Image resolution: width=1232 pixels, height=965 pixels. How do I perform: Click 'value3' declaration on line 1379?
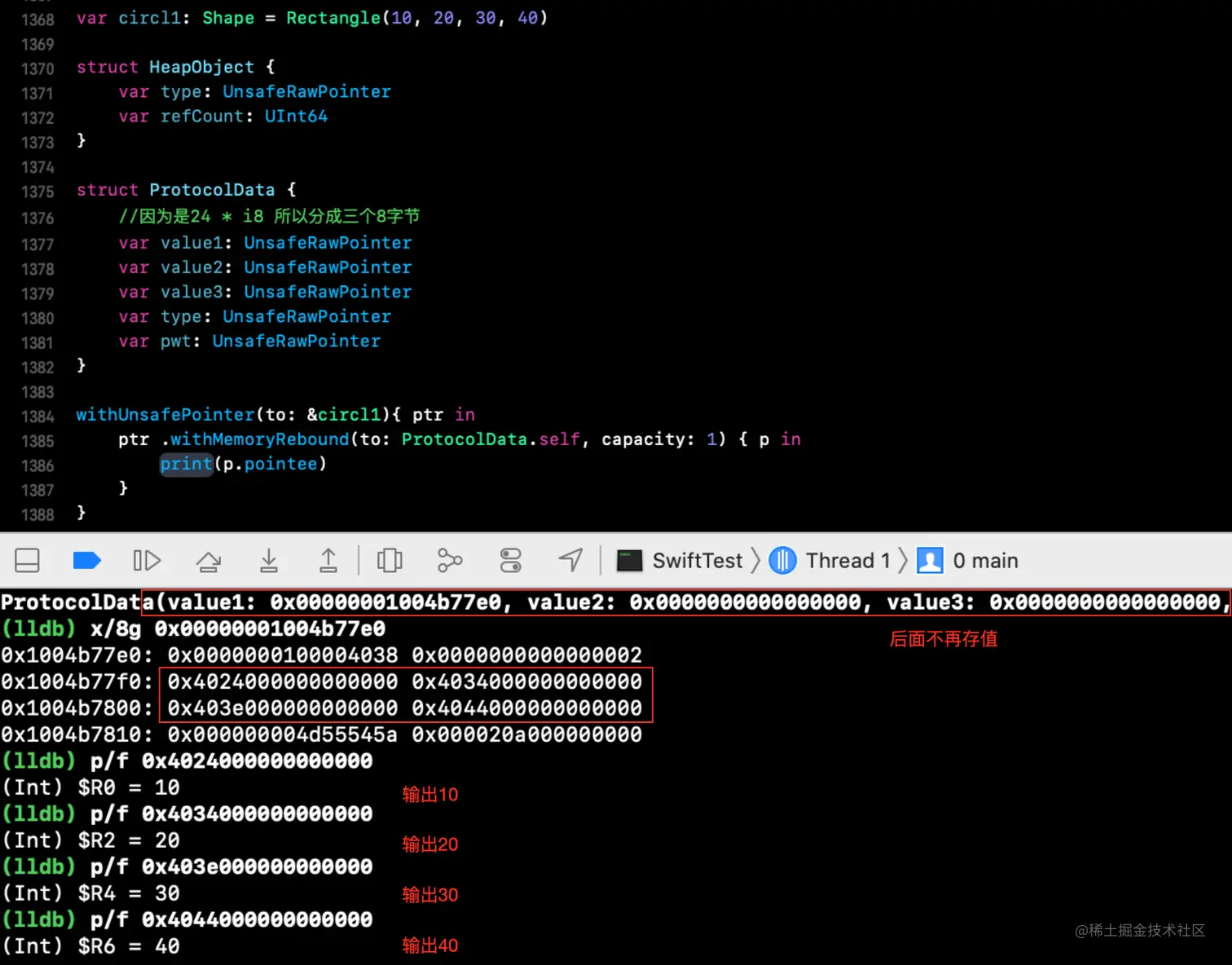coord(191,292)
